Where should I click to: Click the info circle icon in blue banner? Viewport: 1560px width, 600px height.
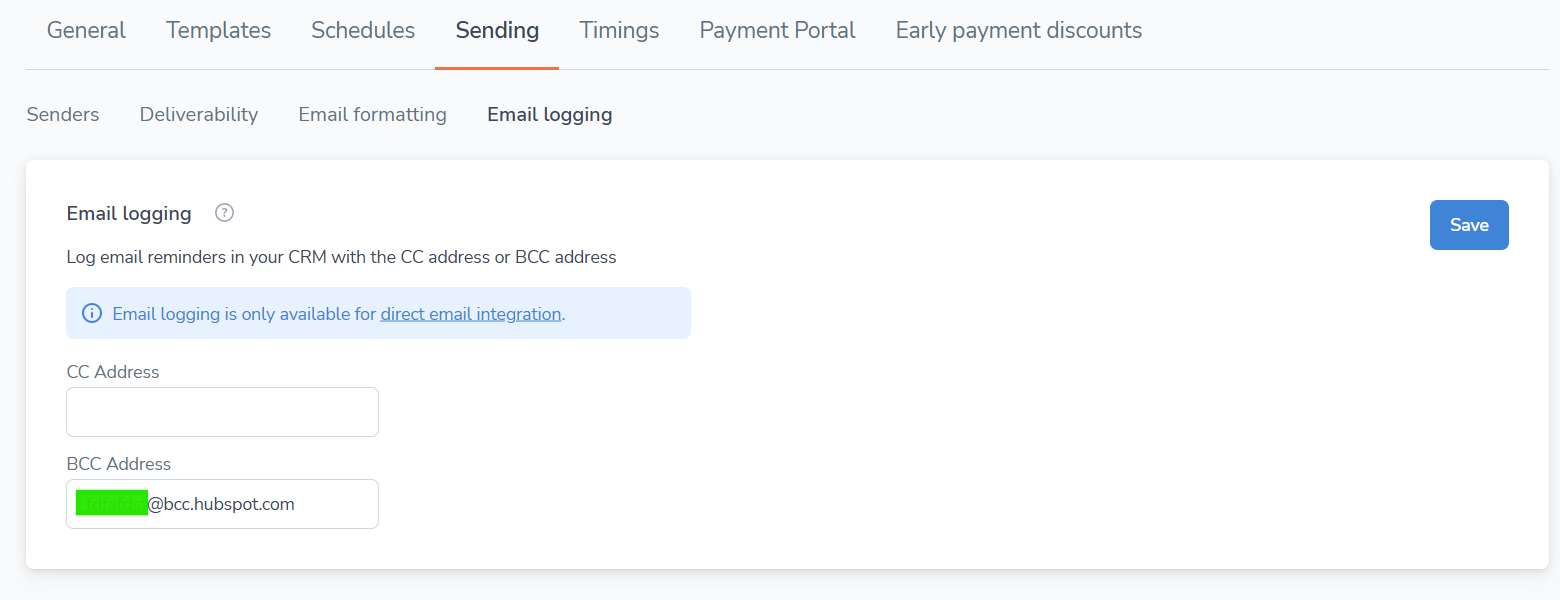[x=92, y=314]
